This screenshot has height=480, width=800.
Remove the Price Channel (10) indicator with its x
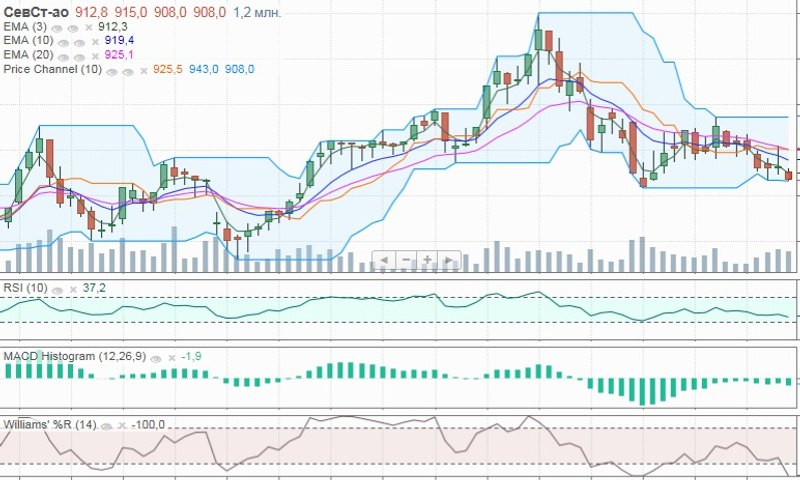144,71
